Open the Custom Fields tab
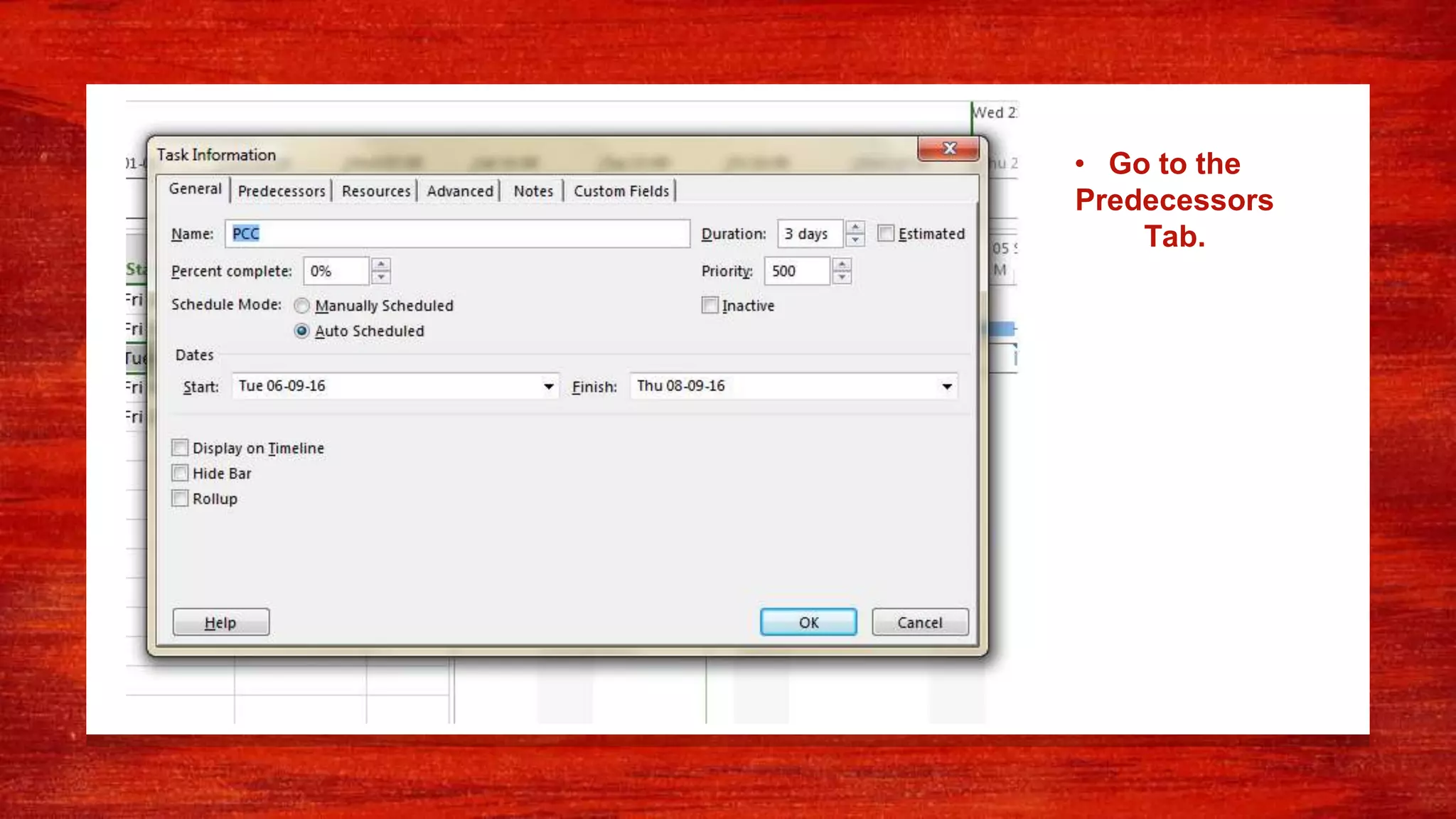Viewport: 1456px width, 819px height. point(621,191)
